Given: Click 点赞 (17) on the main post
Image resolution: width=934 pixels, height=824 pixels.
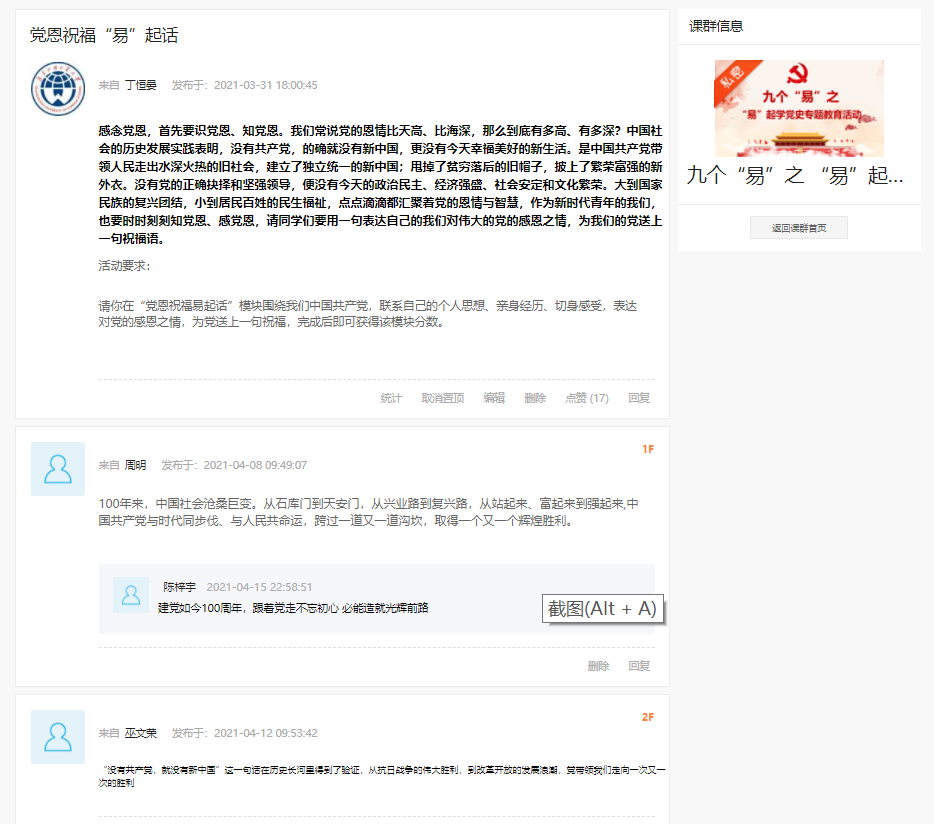Looking at the screenshot, I should click(x=587, y=398).
